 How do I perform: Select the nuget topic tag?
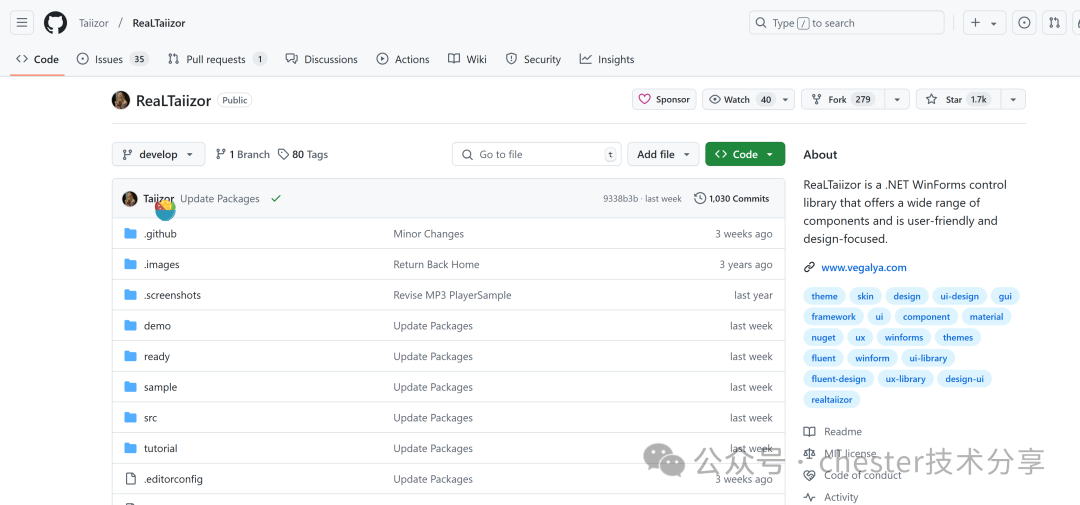click(x=823, y=338)
